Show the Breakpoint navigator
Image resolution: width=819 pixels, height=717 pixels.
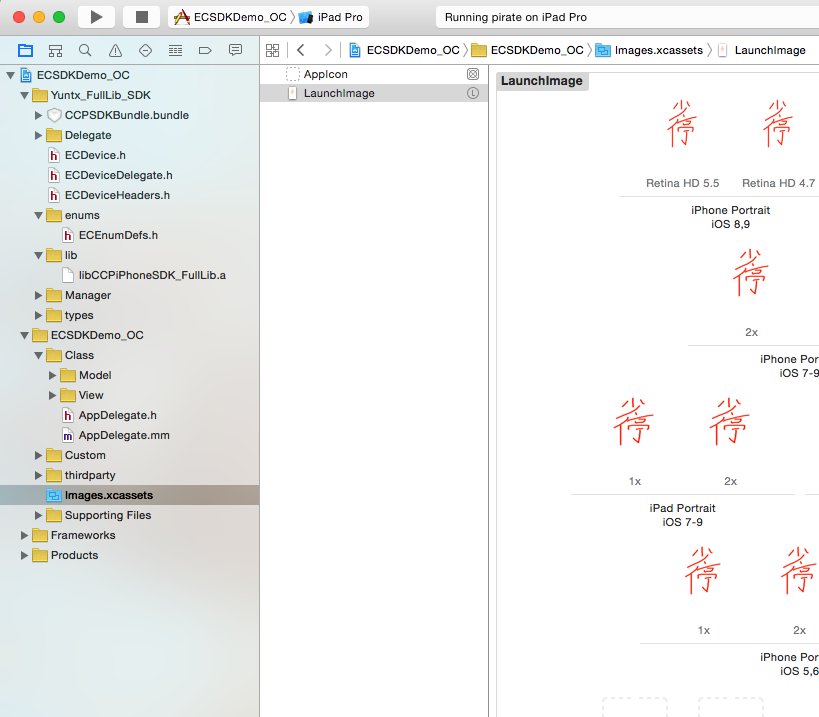pyautogui.click(x=205, y=51)
